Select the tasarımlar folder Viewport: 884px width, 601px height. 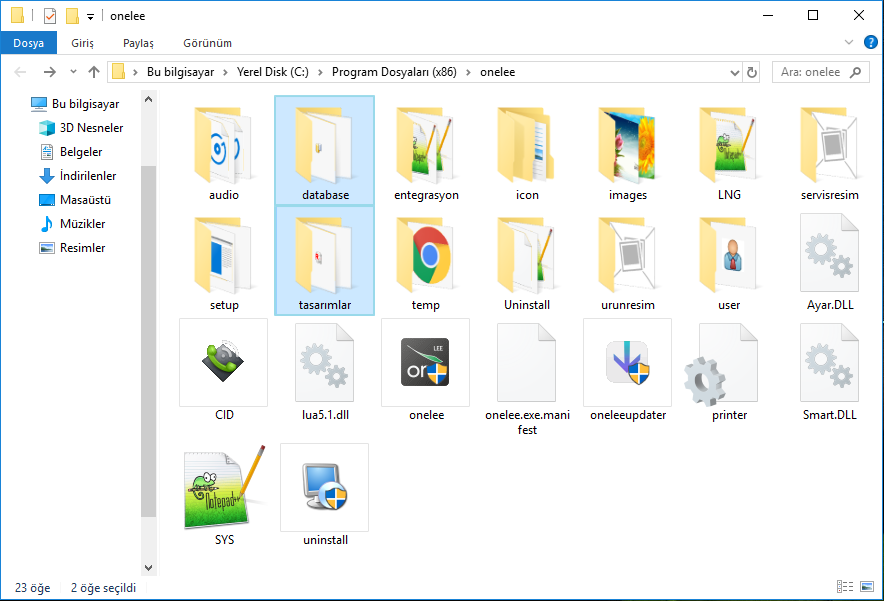tap(325, 261)
